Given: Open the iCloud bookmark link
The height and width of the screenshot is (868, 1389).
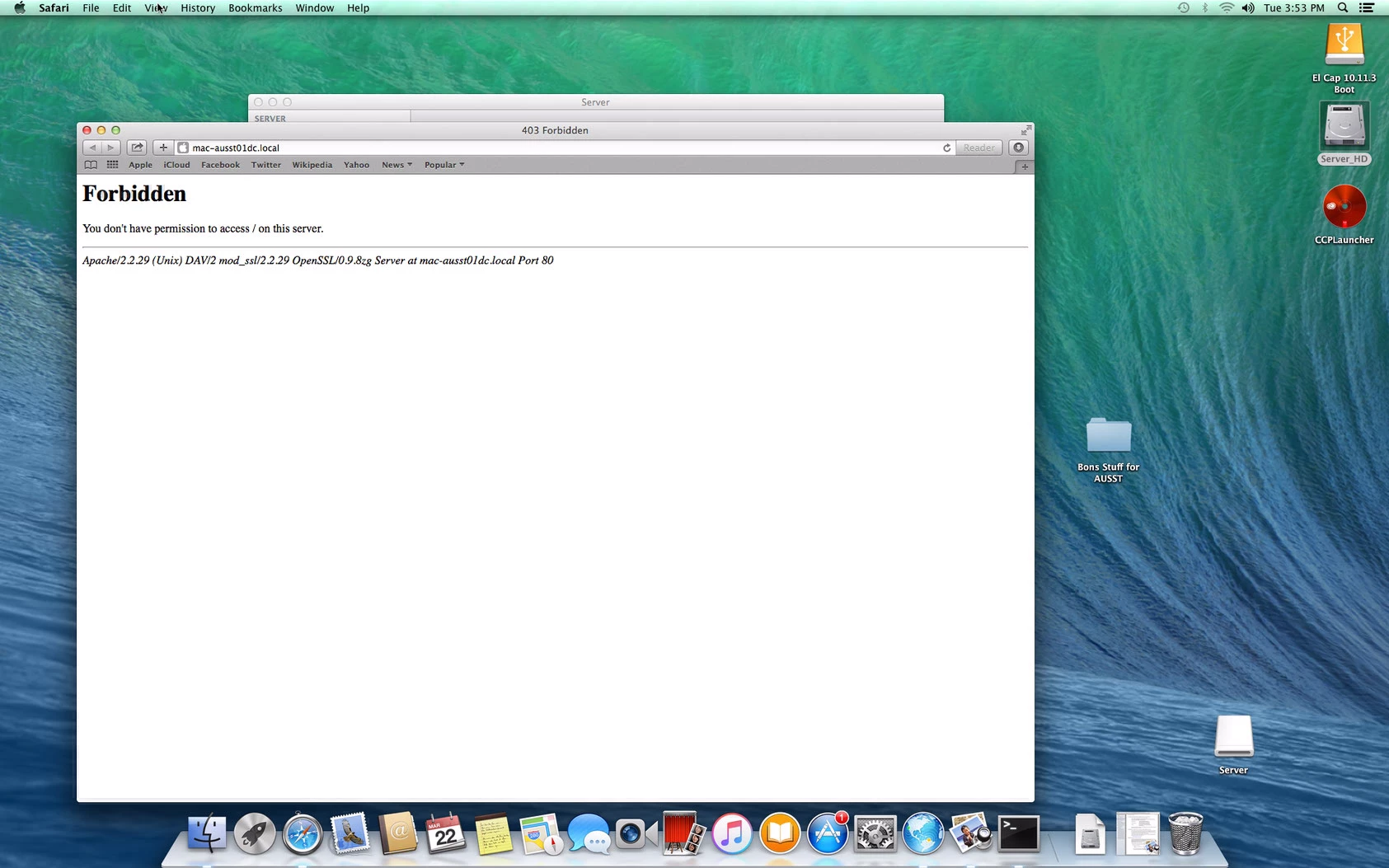Looking at the screenshot, I should coord(176,165).
